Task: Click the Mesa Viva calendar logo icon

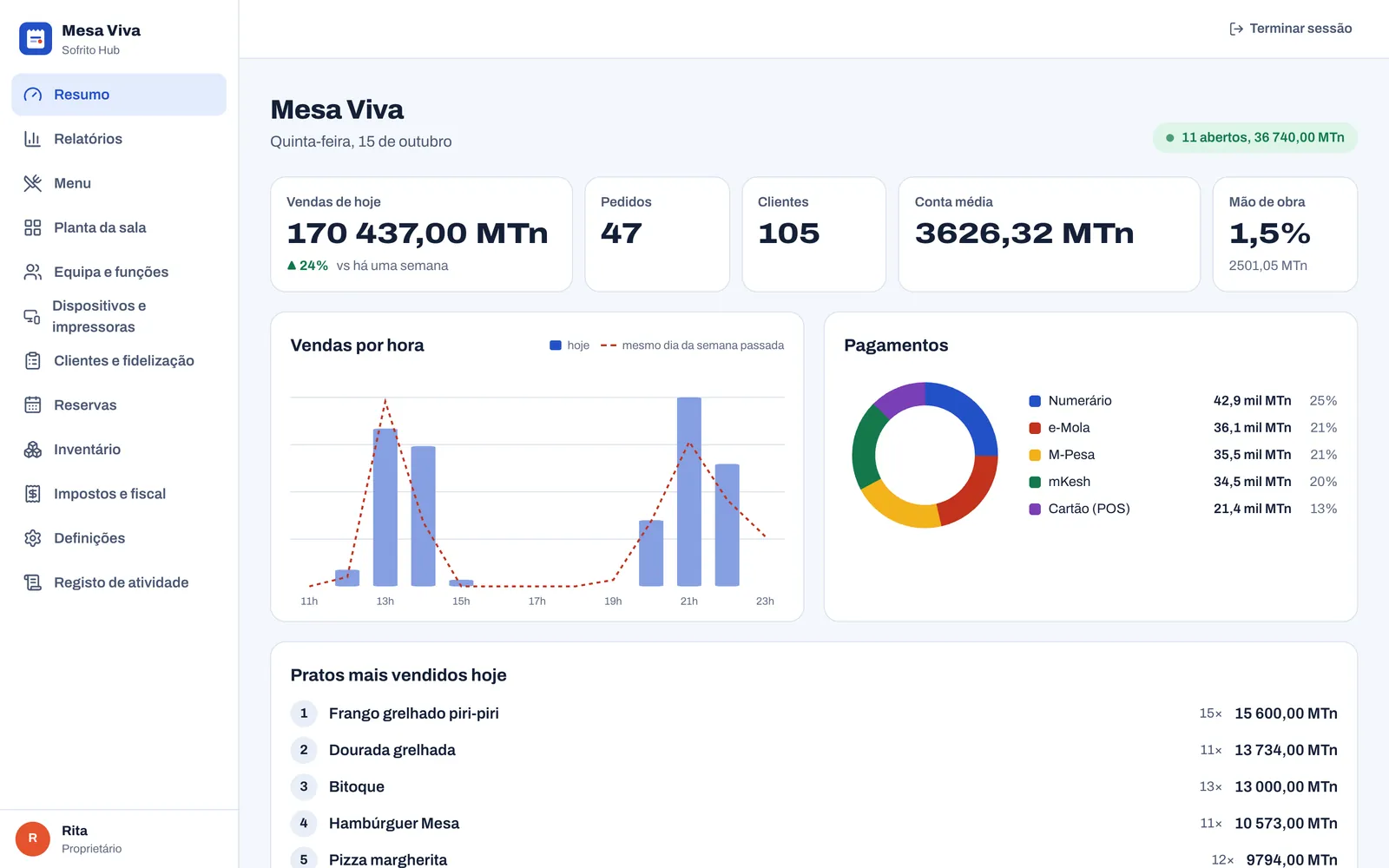Action: coord(36,39)
